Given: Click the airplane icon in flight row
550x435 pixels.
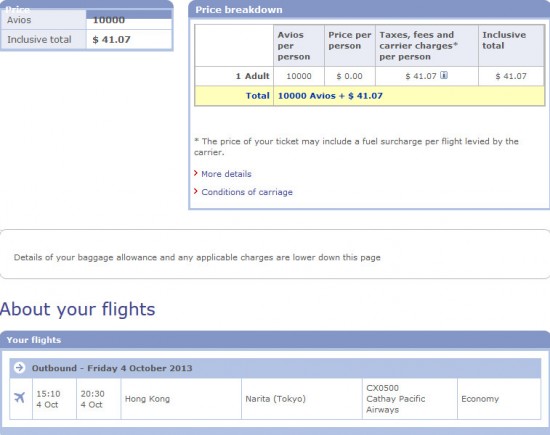Looking at the screenshot, I should (20, 398).
